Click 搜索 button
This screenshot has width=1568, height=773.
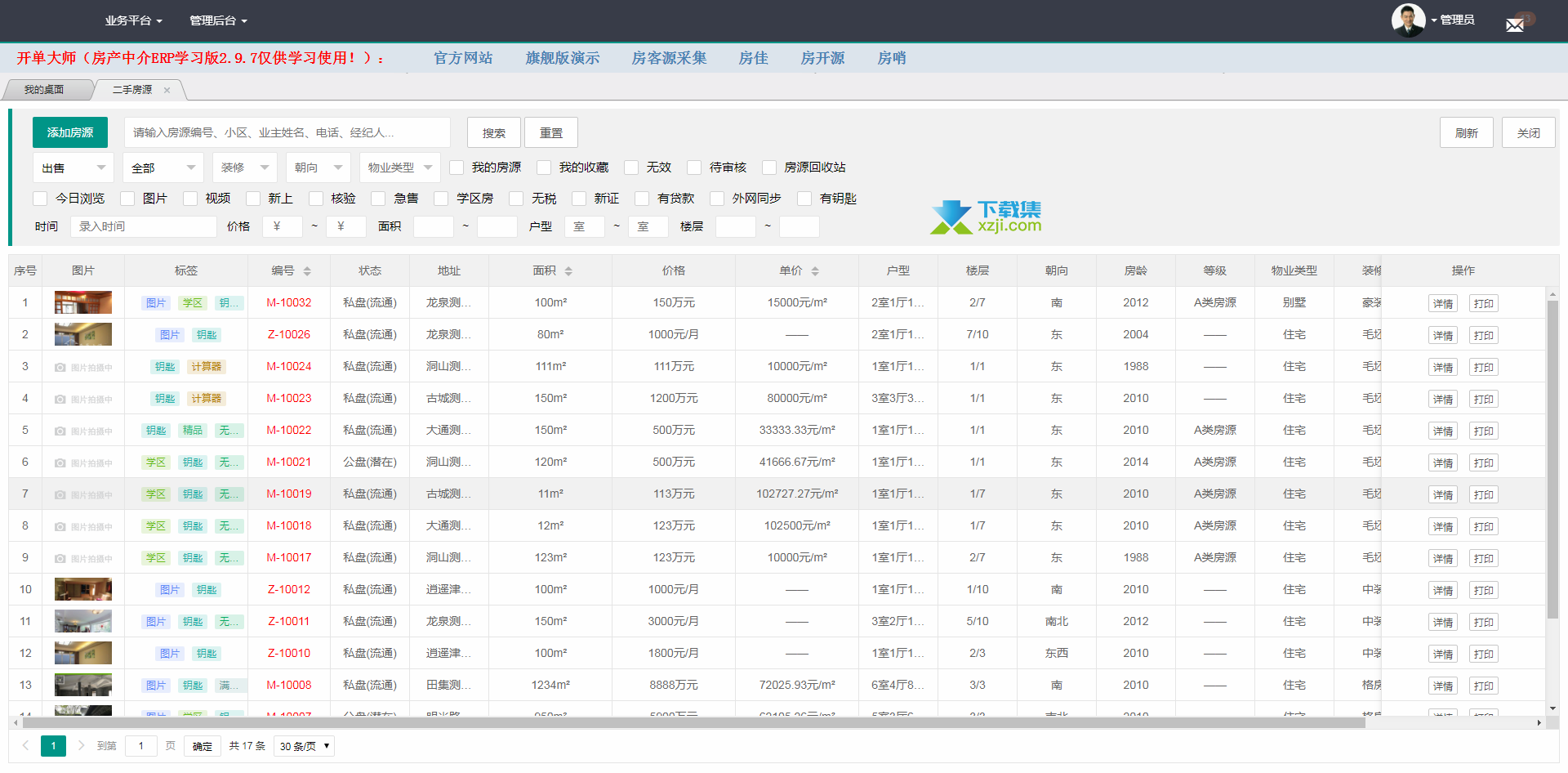(494, 132)
